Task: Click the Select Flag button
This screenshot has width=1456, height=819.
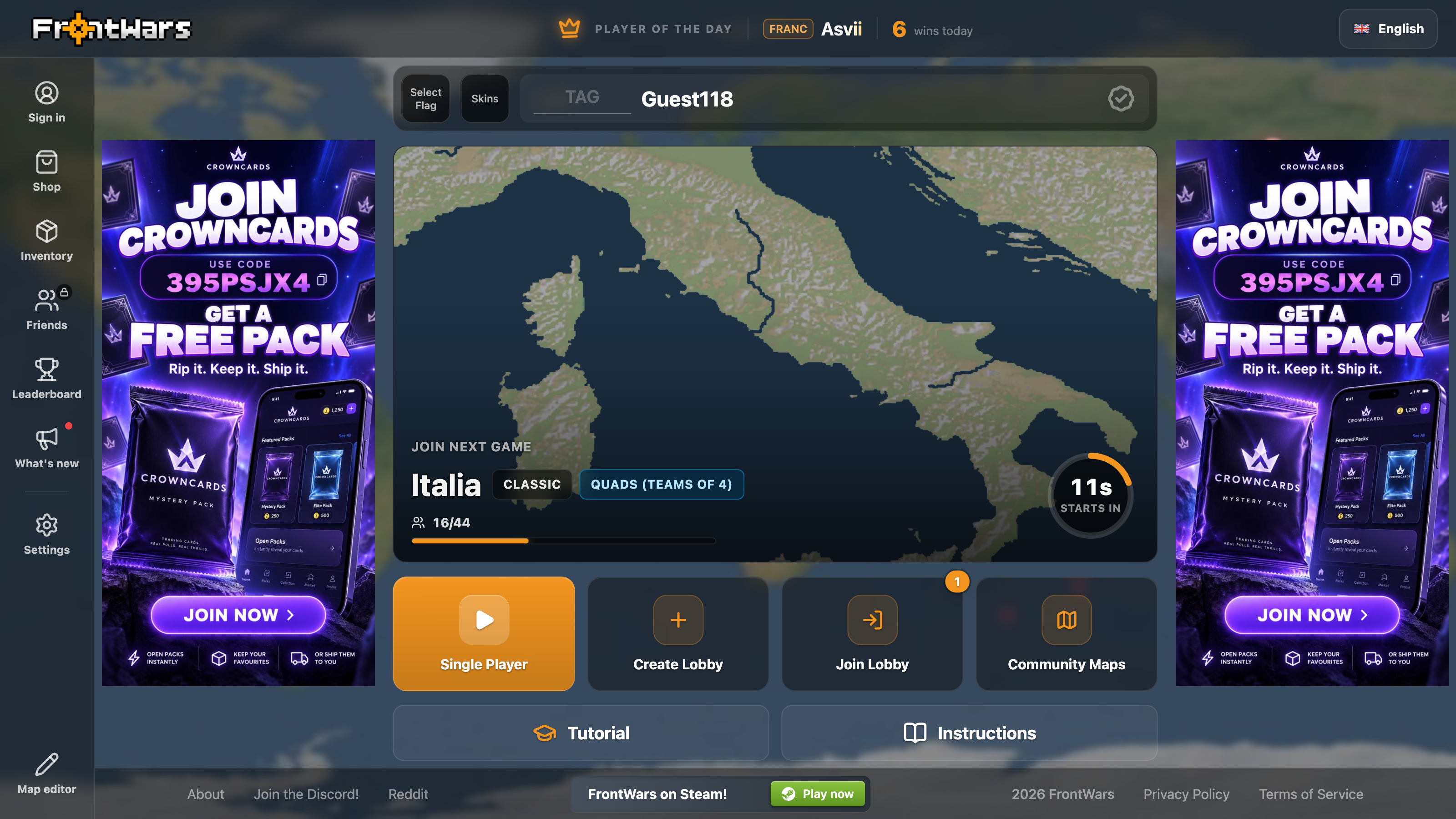Action: pos(425,99)
